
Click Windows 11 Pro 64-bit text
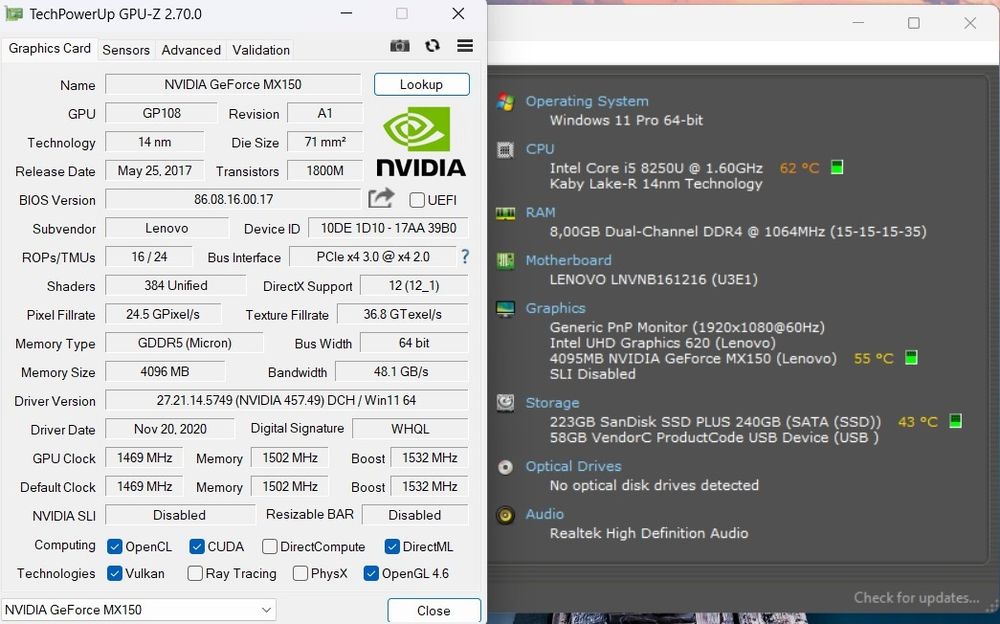coord(626,120)
